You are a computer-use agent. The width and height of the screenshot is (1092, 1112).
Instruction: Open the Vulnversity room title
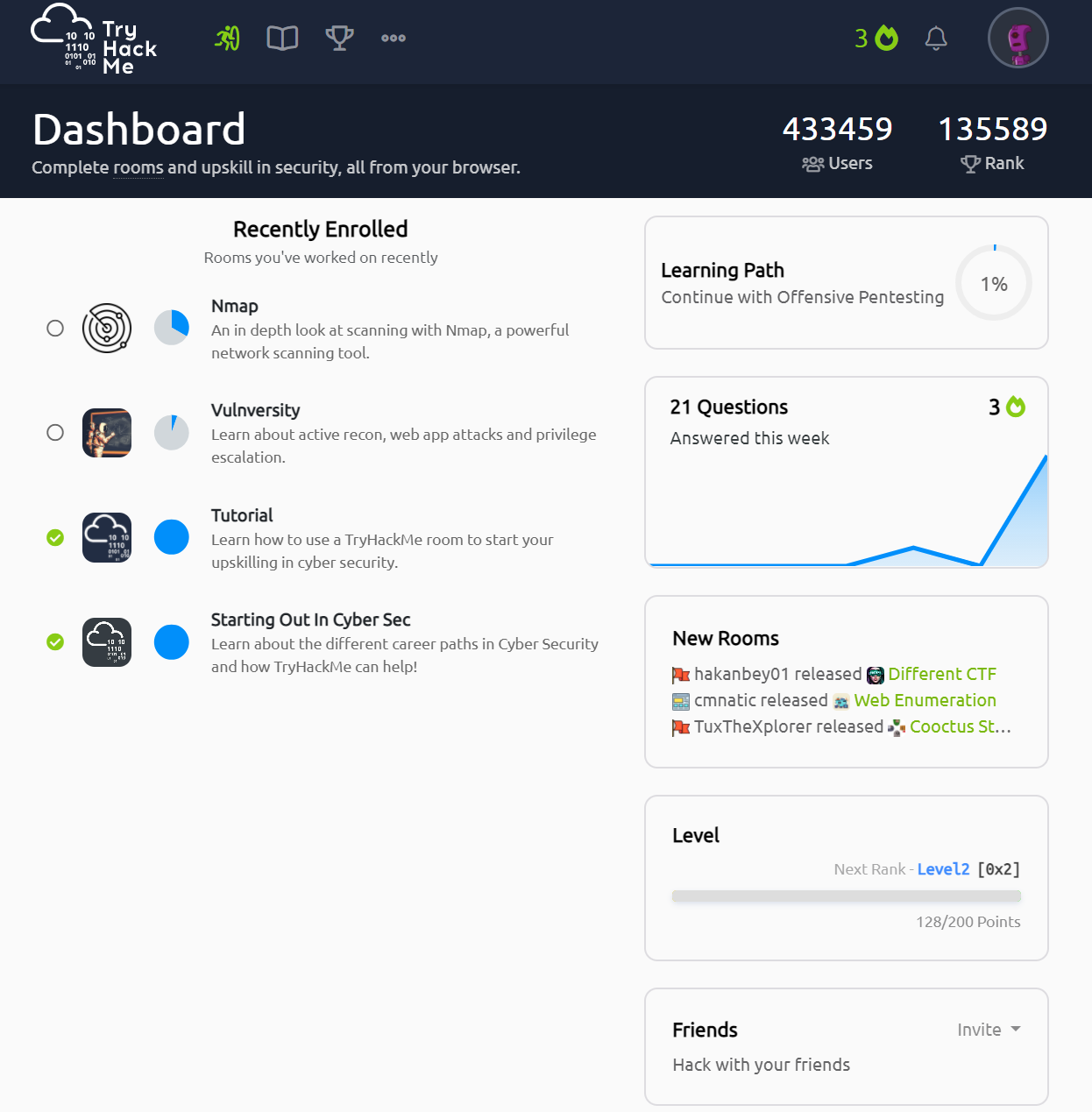coord(256,410)
